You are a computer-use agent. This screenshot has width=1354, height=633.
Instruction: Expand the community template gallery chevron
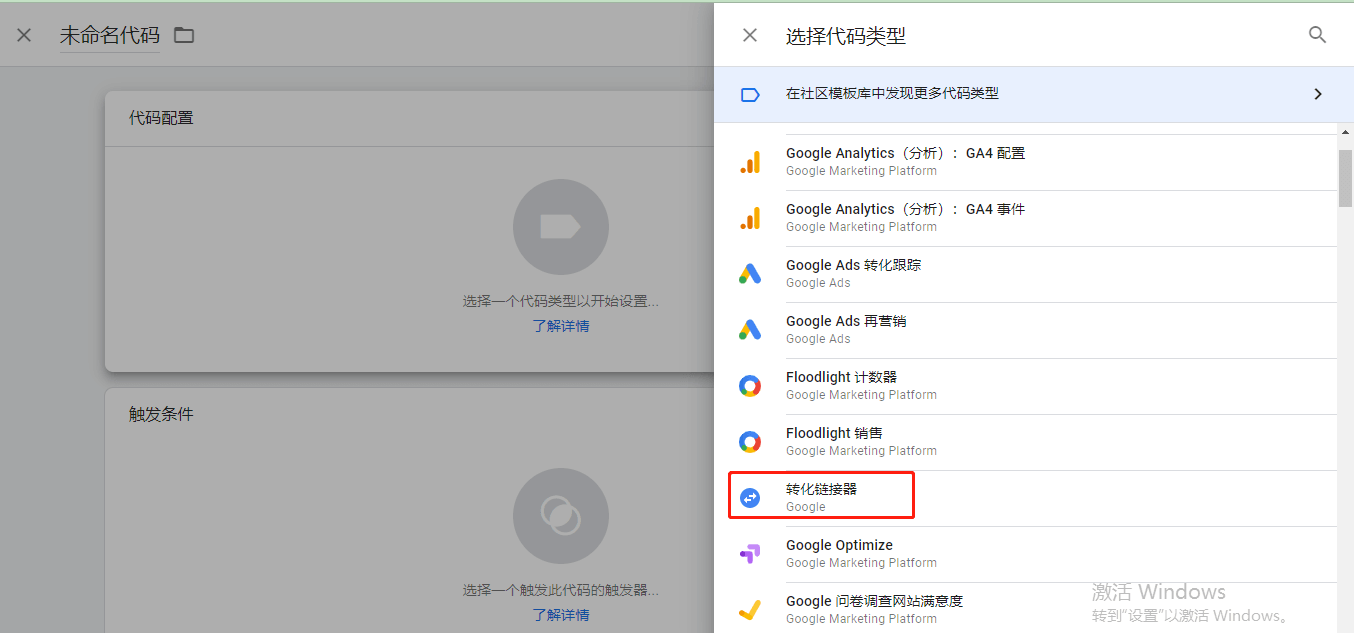[1317, 94]
